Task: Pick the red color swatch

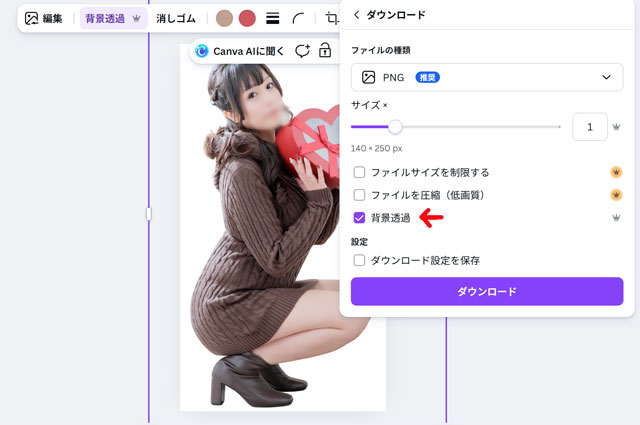Action: [247, 18]
